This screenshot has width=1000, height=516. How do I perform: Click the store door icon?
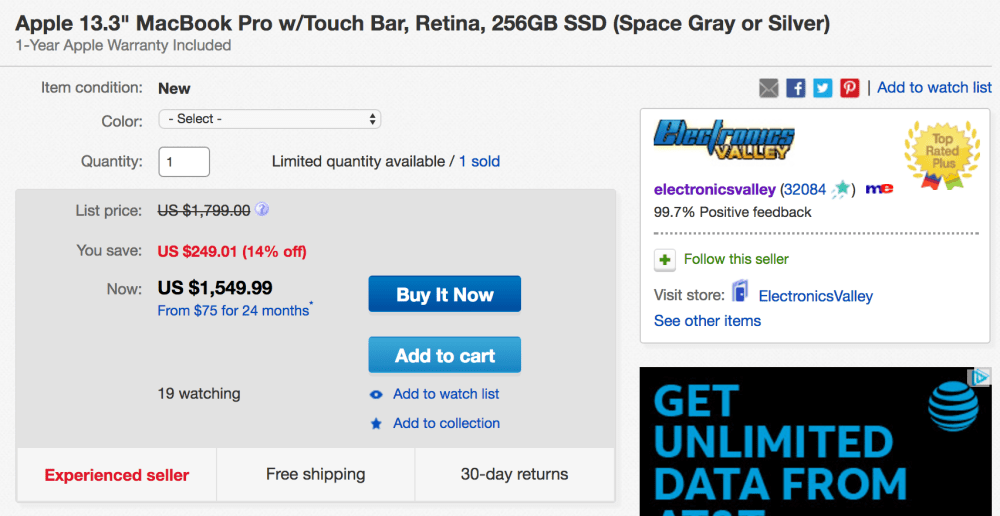[741, 292]
